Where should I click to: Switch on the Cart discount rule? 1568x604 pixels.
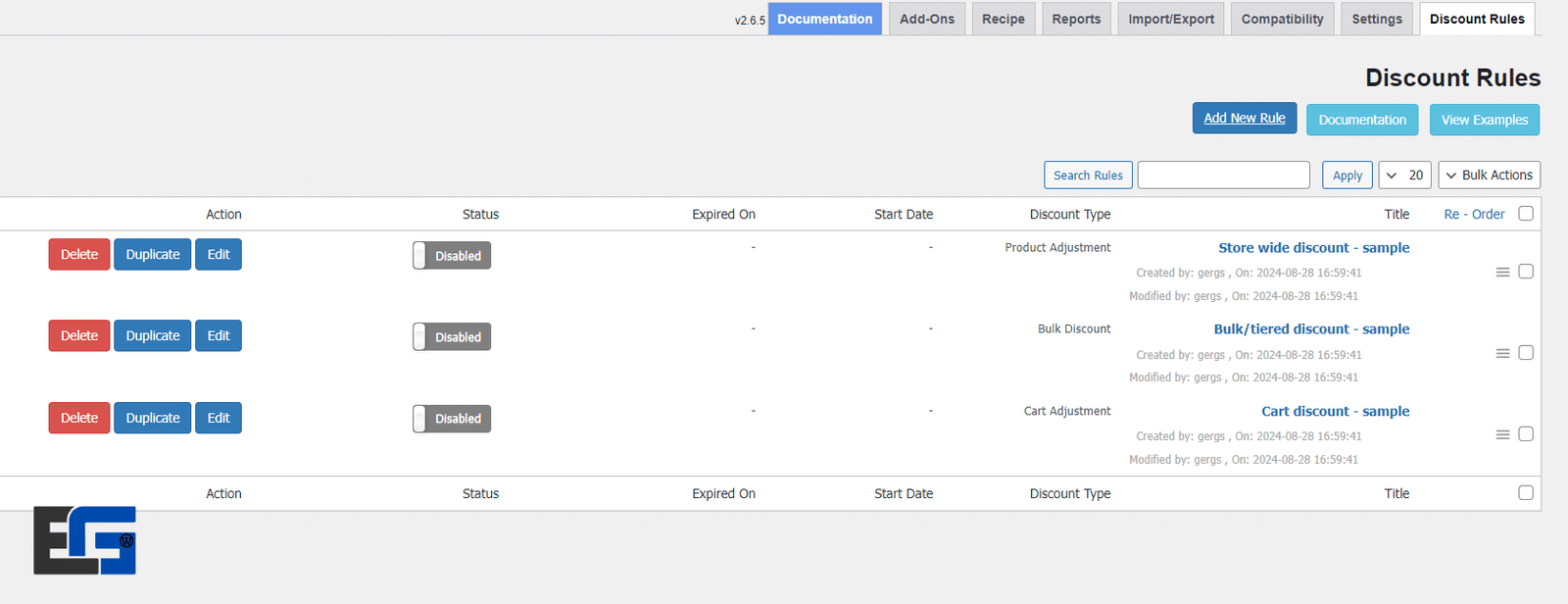coord(451,419)
